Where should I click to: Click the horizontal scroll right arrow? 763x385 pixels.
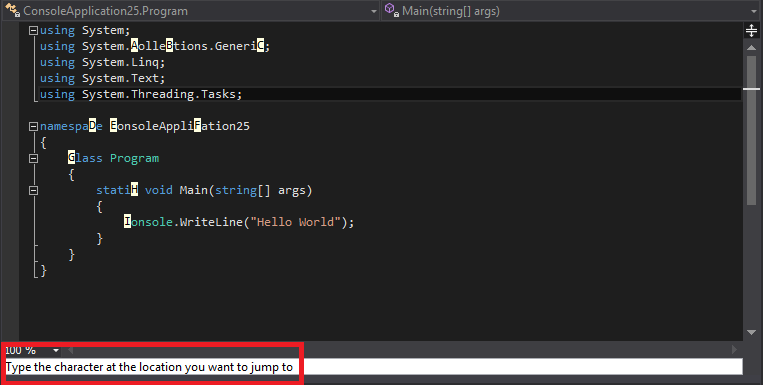[x=734, y=349]
